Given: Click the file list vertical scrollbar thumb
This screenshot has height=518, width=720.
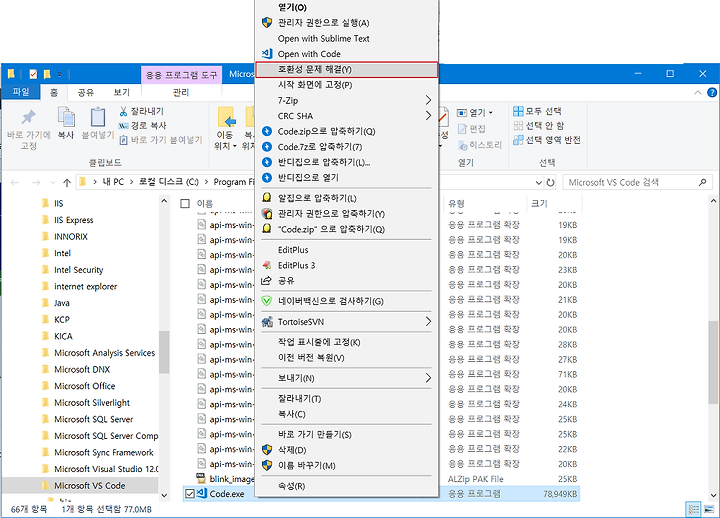Looking at the screenshot, I should coord(713,362).
